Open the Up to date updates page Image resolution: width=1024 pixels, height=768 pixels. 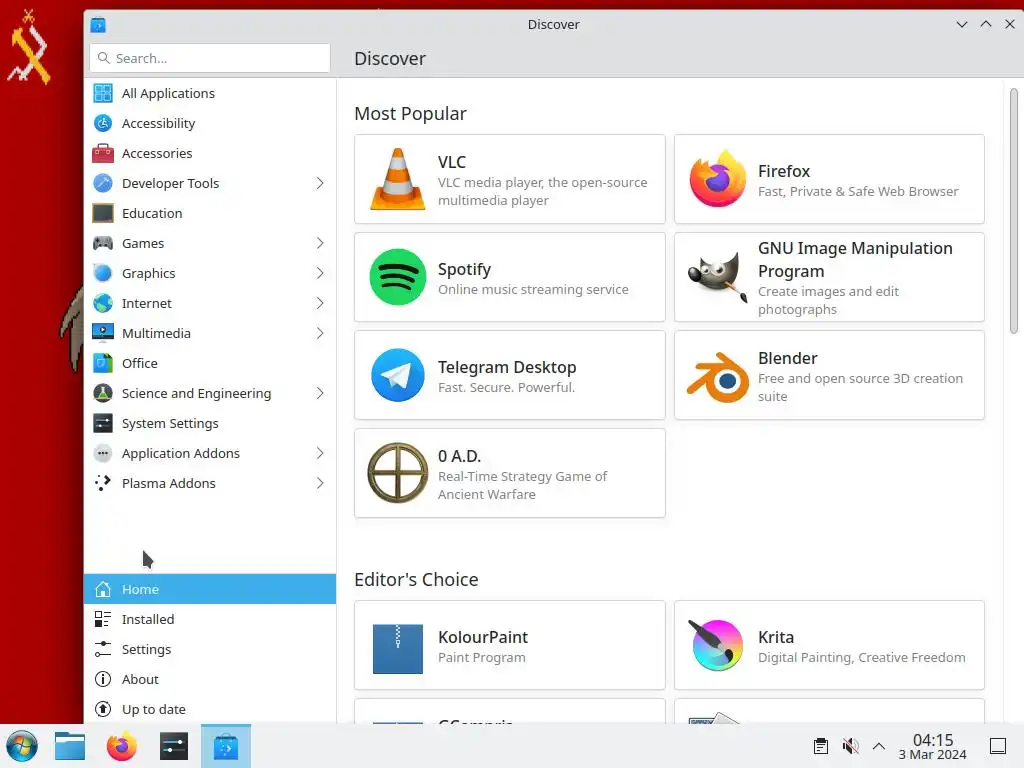tap(210, 709)
